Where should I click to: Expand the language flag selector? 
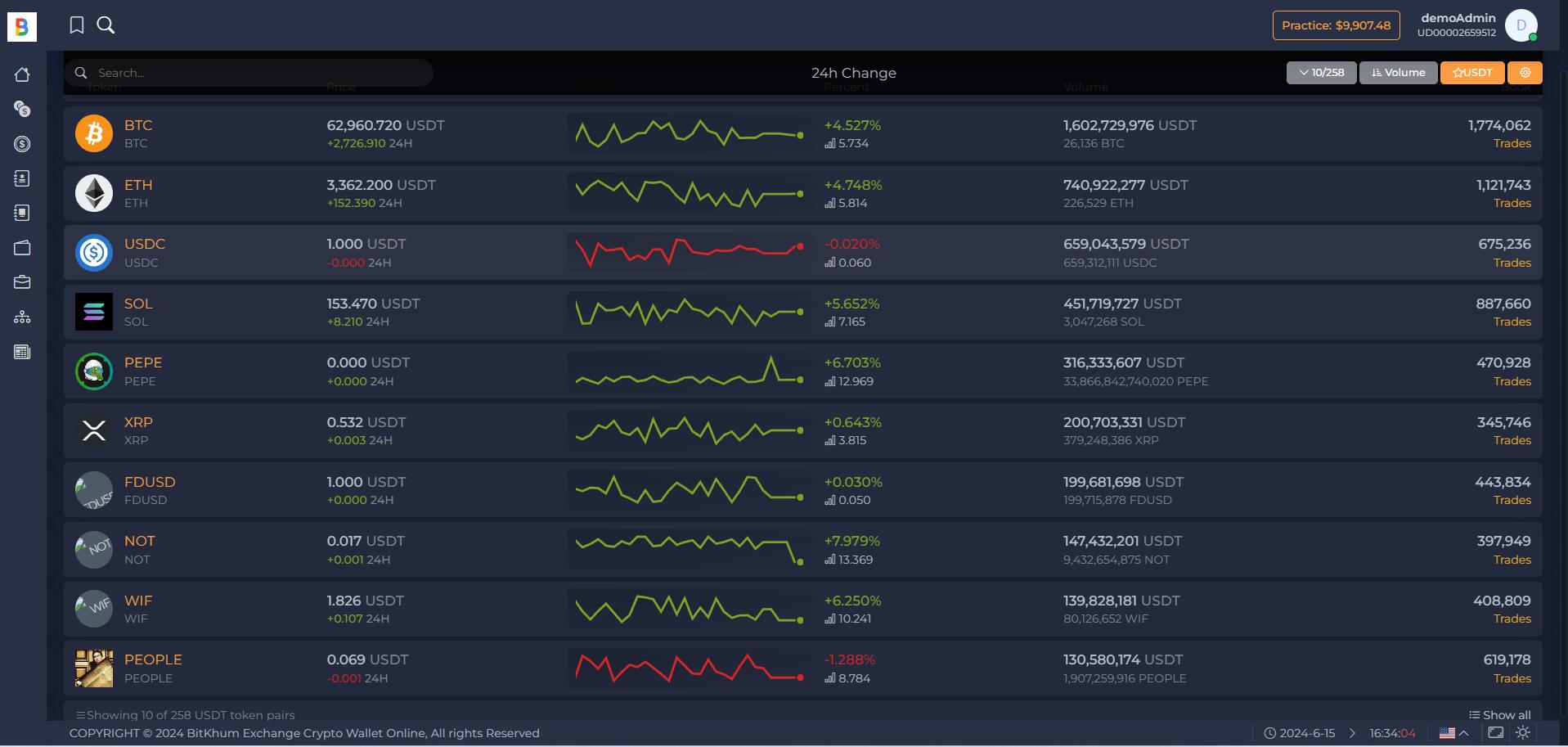click(1453, 733)
